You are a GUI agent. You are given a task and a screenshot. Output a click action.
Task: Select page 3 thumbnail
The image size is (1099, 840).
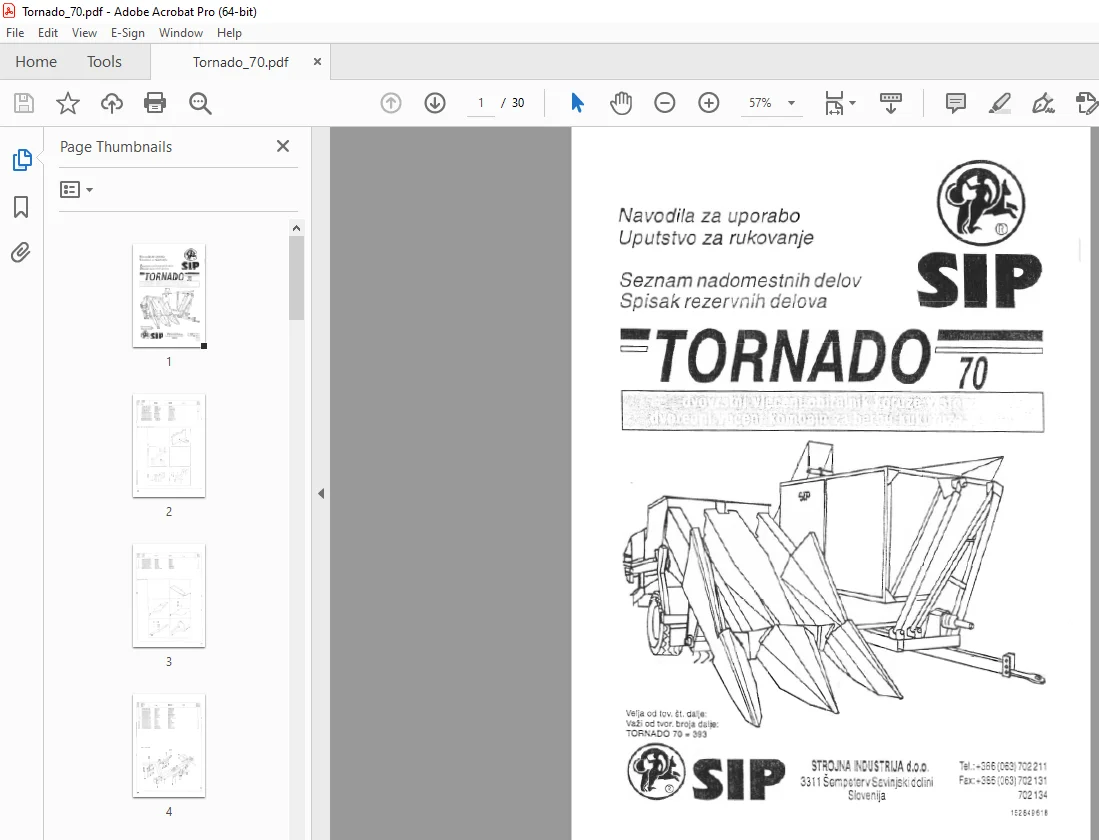click(169, 596)
